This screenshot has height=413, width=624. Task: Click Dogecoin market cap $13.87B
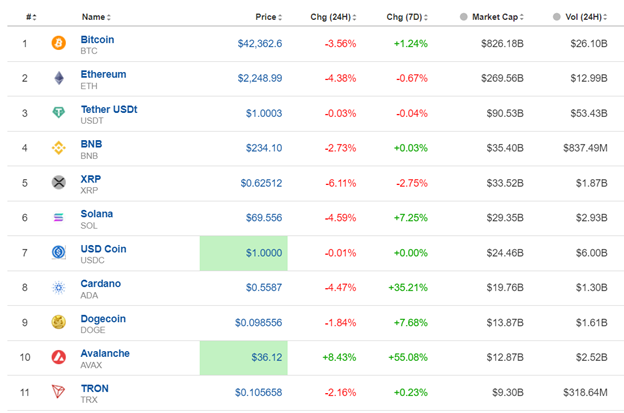tap(505, 322)
